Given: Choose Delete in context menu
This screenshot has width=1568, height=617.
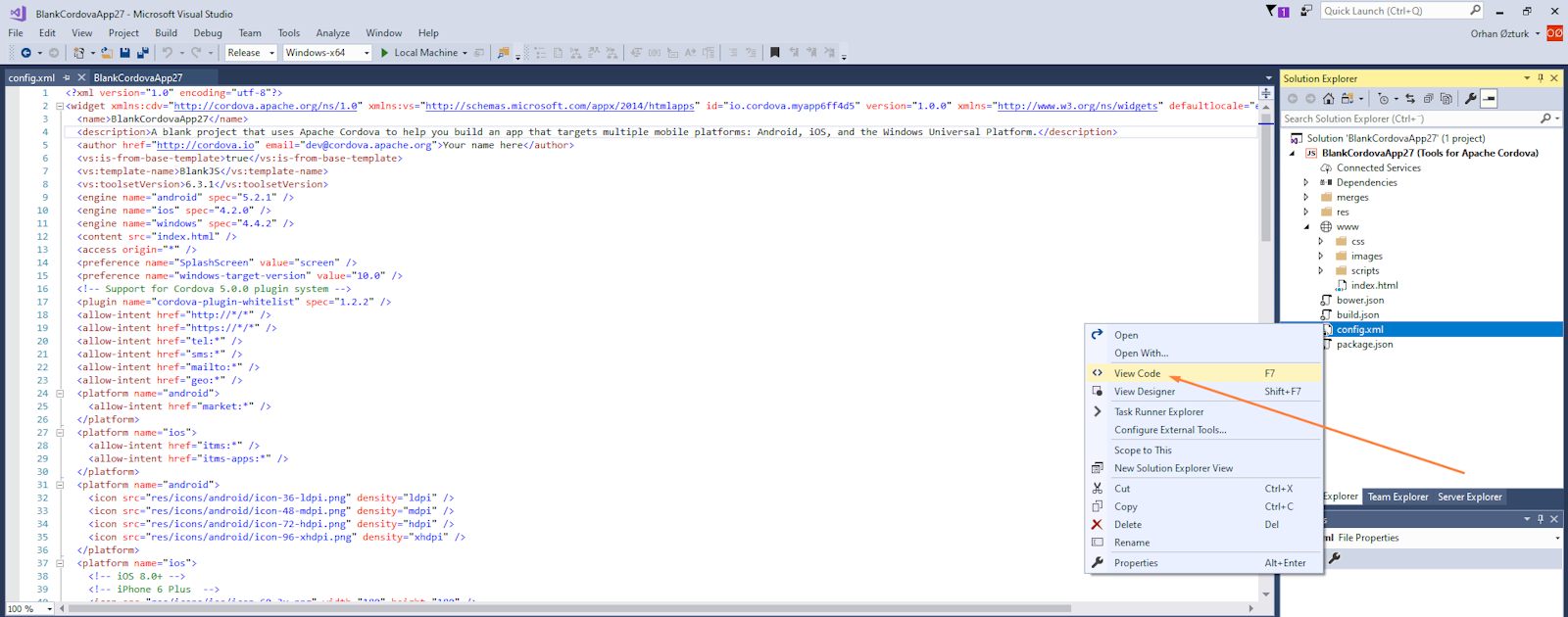Looking at the screenshot, I should tap(1203, 525).
